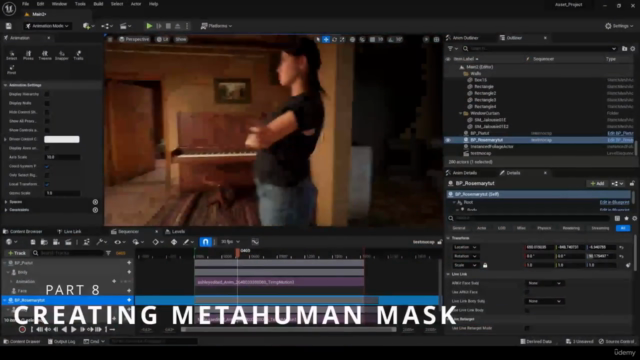Open the Platforms dropdown
This screenshot has height=360, width=640.
pyautogui.click(x=216, y=26)
